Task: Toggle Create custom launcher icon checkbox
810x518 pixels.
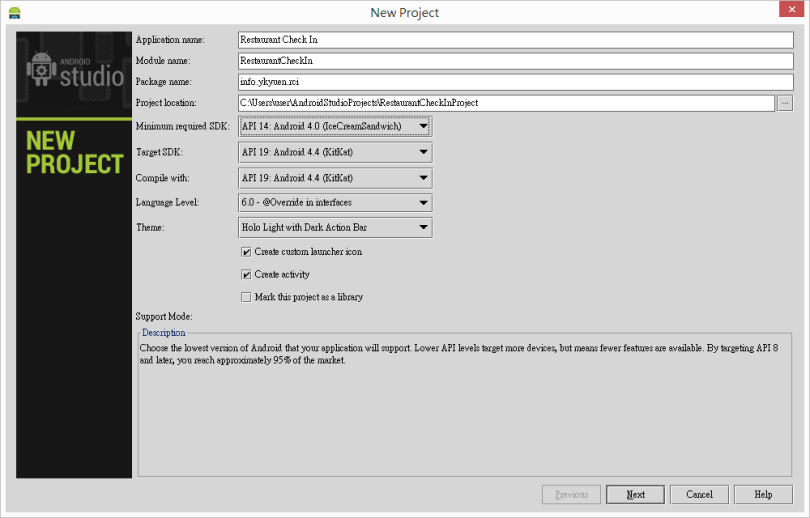Action: pos(246,252)
